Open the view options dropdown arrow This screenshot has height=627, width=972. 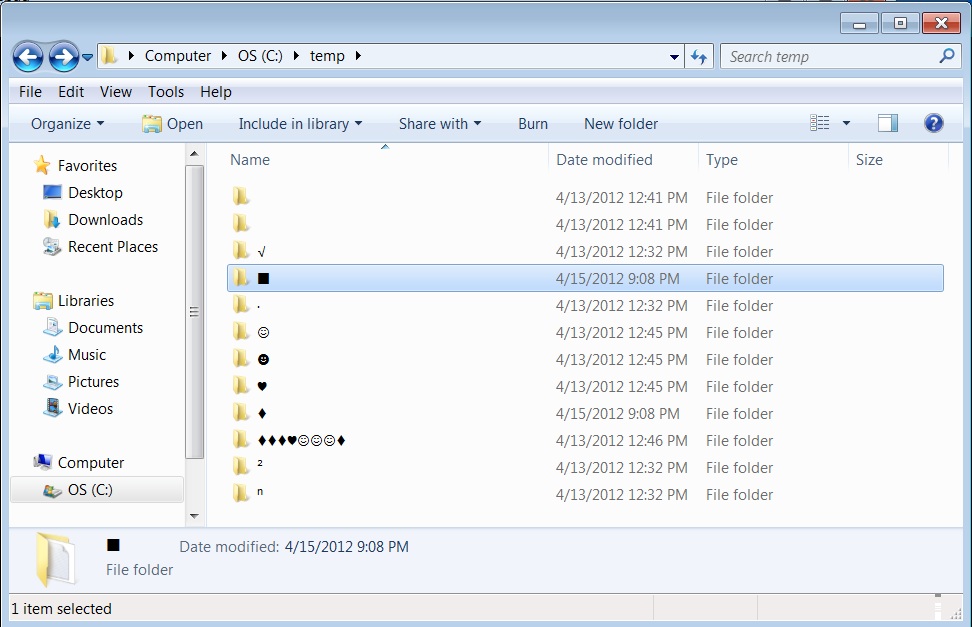[846, 124]
